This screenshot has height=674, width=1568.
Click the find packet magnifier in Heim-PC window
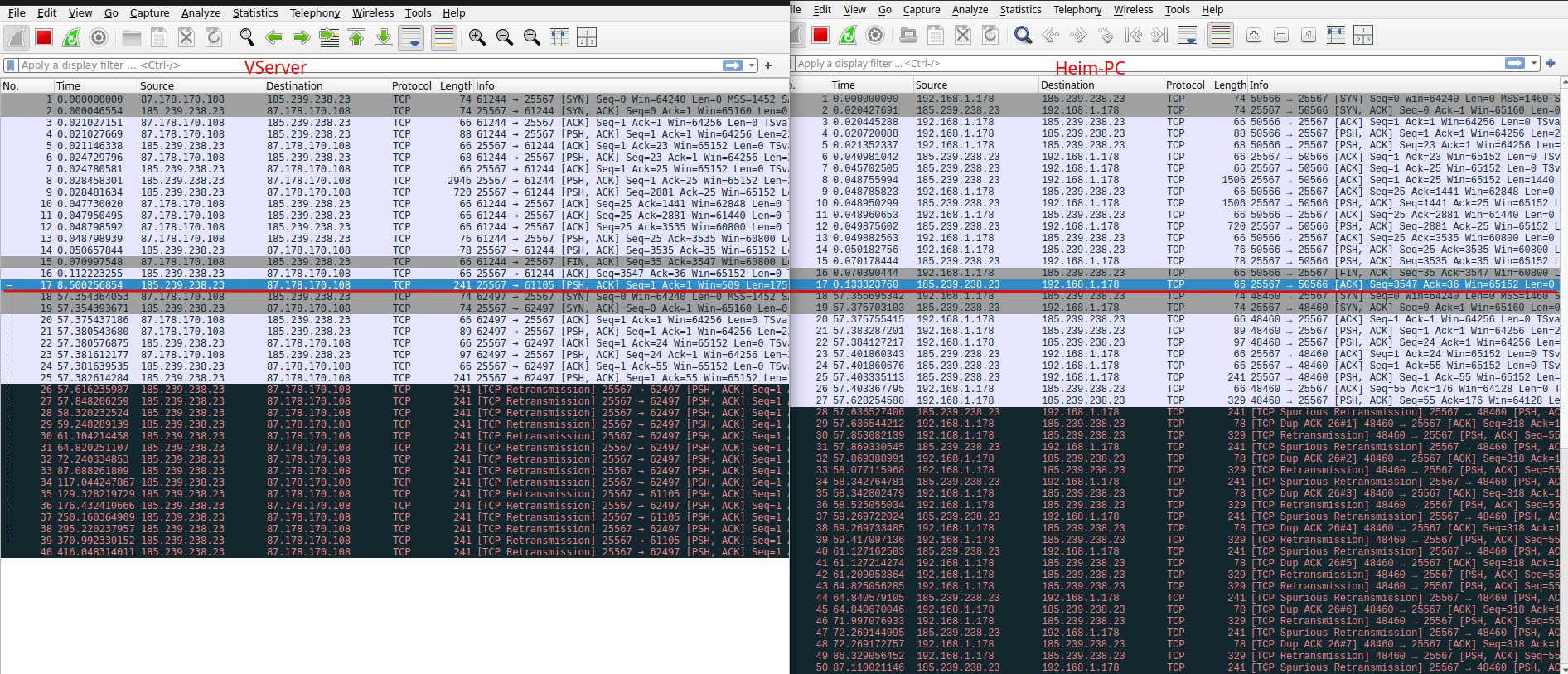[1023, 35]
